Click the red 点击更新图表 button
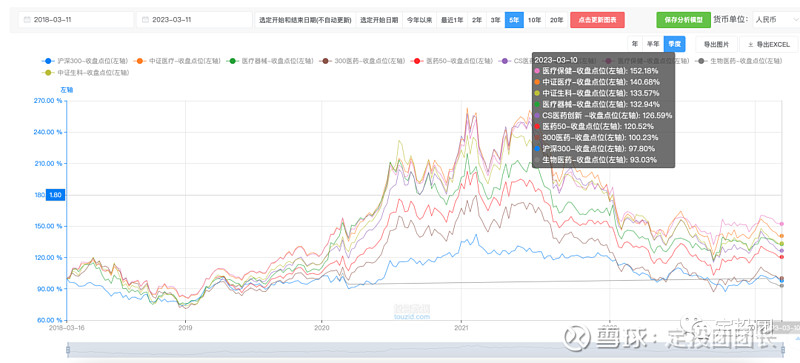 (597, 20)
